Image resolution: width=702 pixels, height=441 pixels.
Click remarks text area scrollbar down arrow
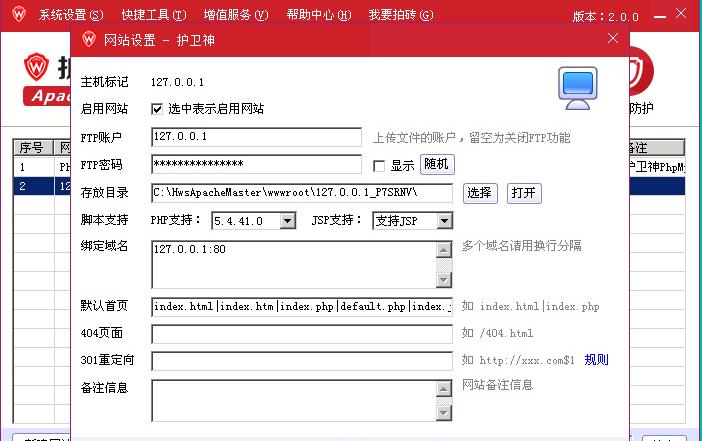coord(444,412)
